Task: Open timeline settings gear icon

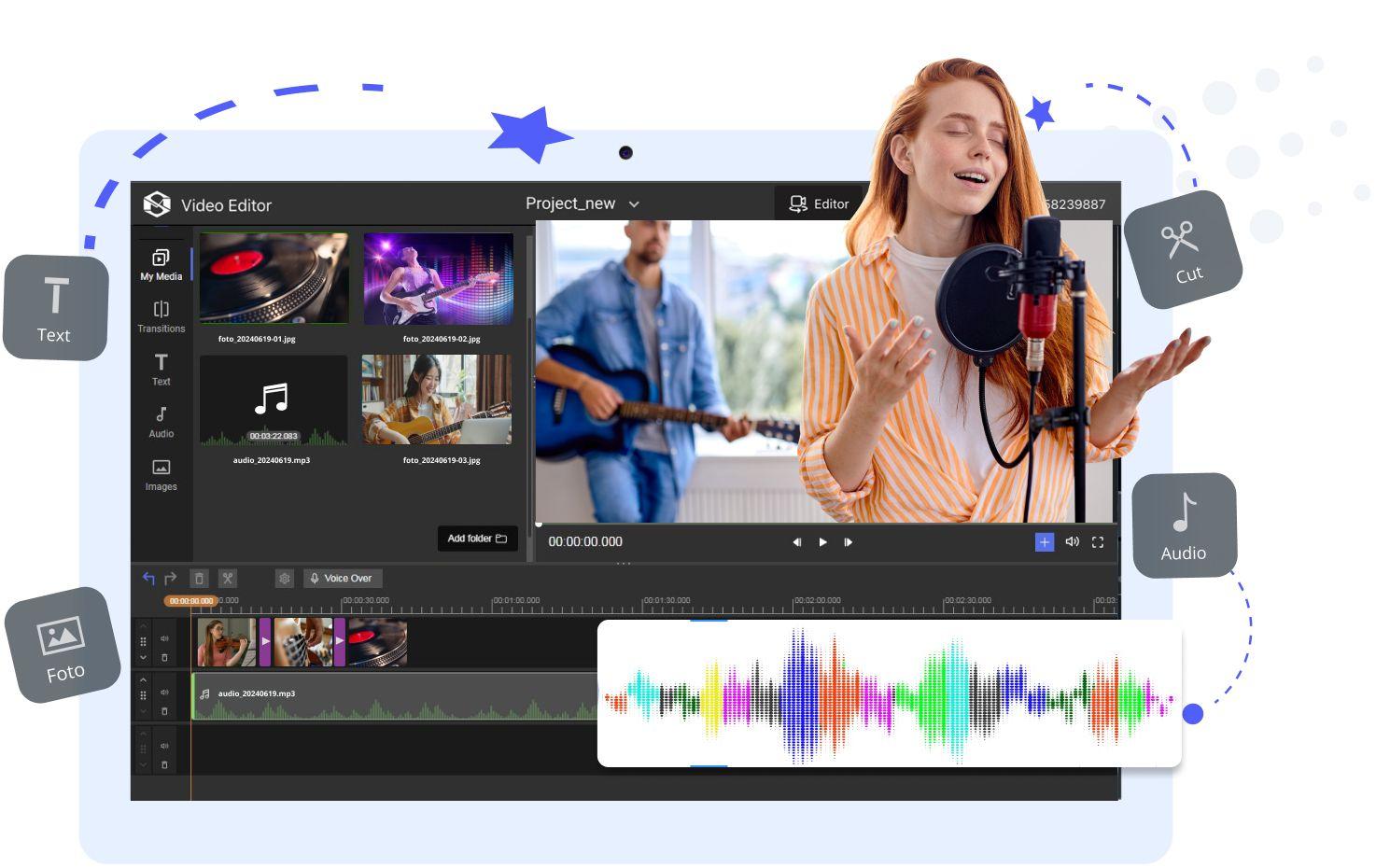Action: pos(285,579)
